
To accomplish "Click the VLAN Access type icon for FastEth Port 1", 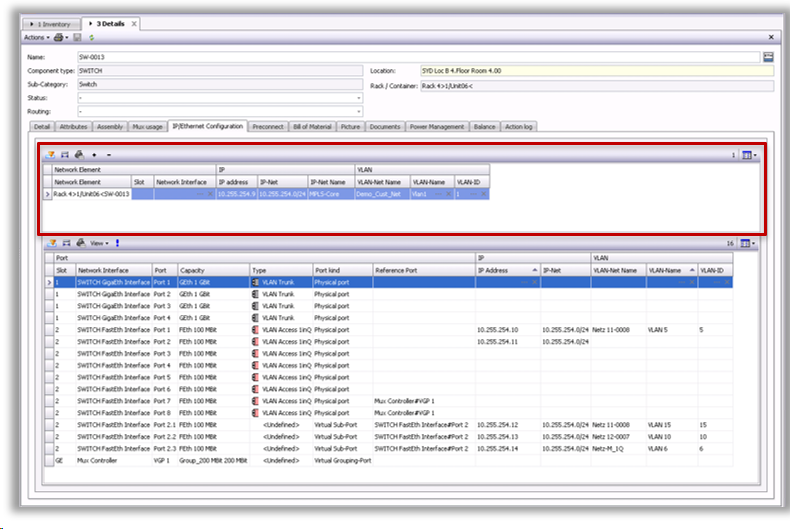I will [255, 330].
